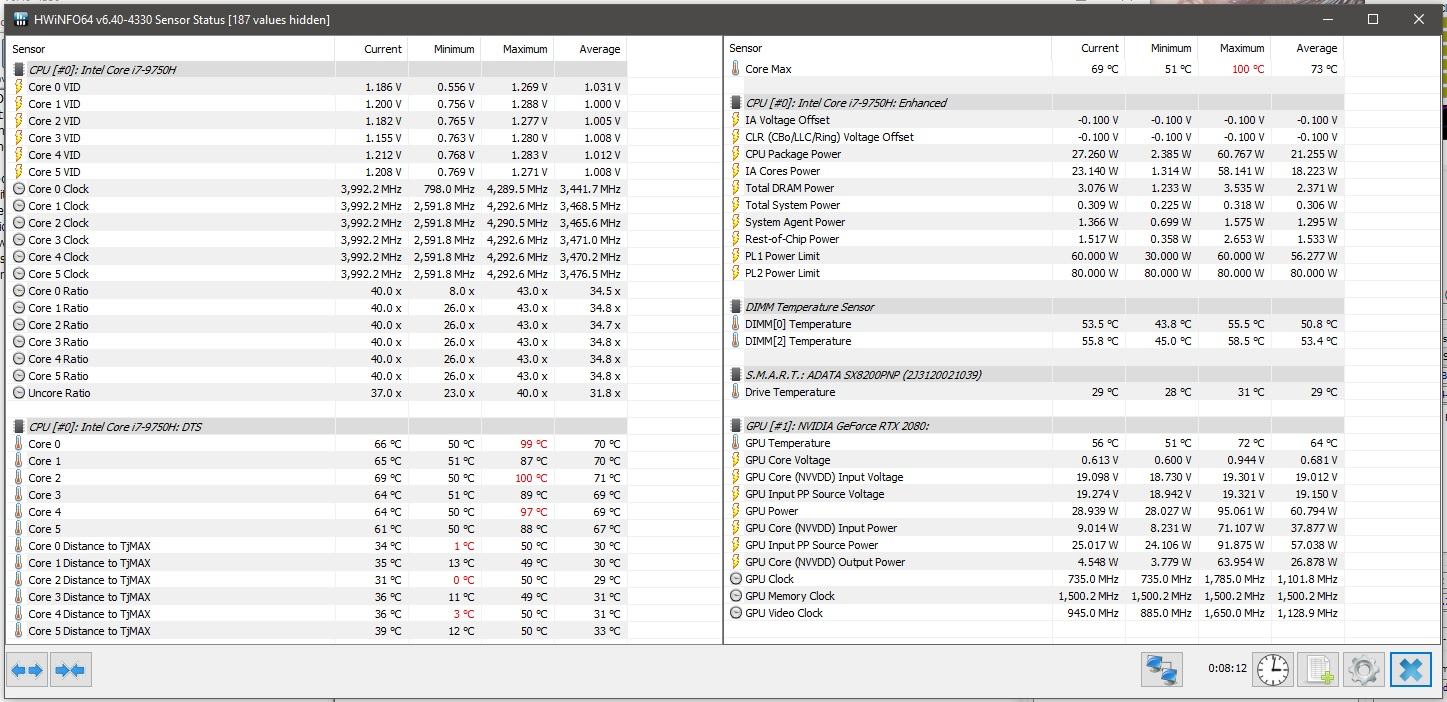
Task: Open sensor settings gear icon
Action: coord(1363,669)
